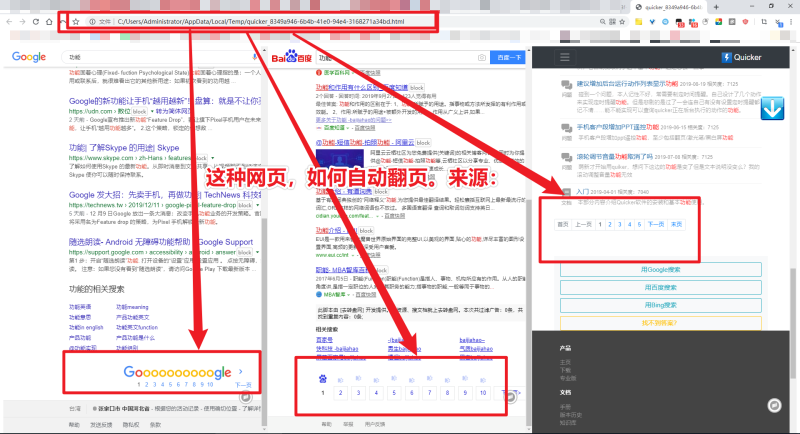
Task: Click the Quicker footer 版本历史 link
Action: (x=570, y=415)
